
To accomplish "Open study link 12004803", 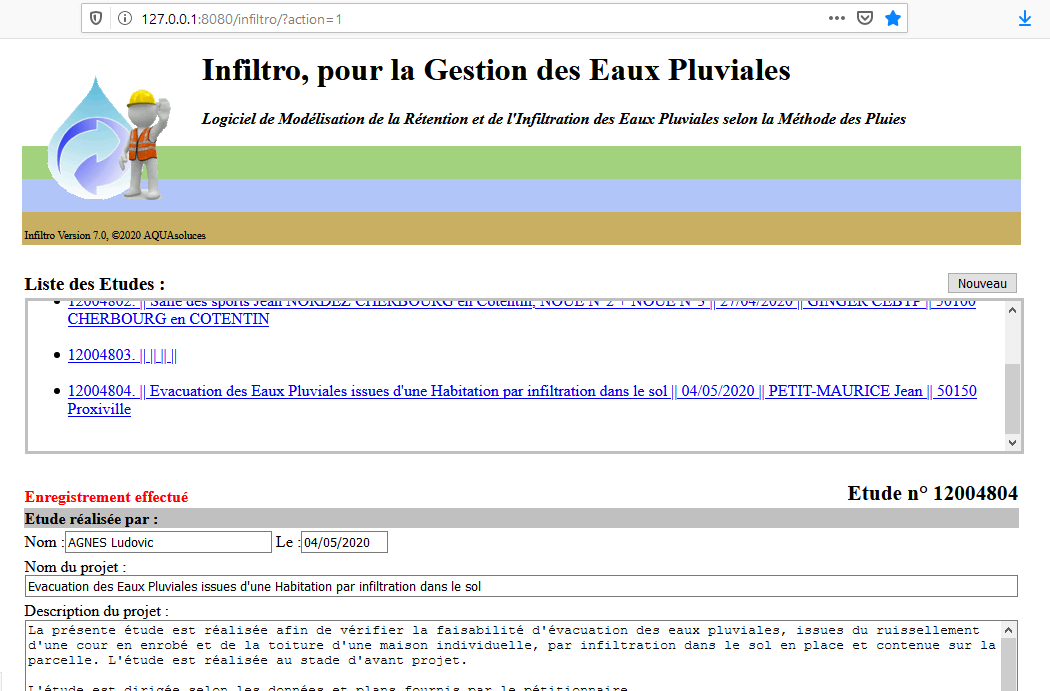I will coord(122,355).
